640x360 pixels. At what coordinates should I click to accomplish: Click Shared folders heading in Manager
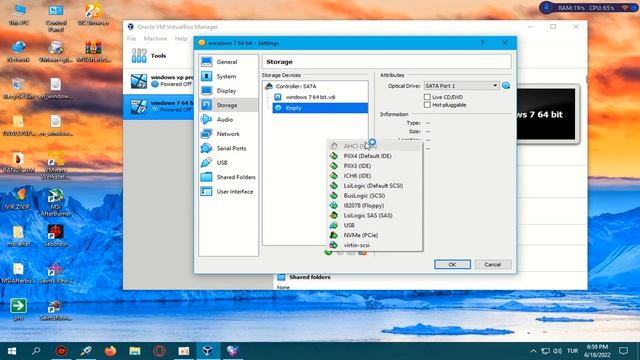pos(310,277)
